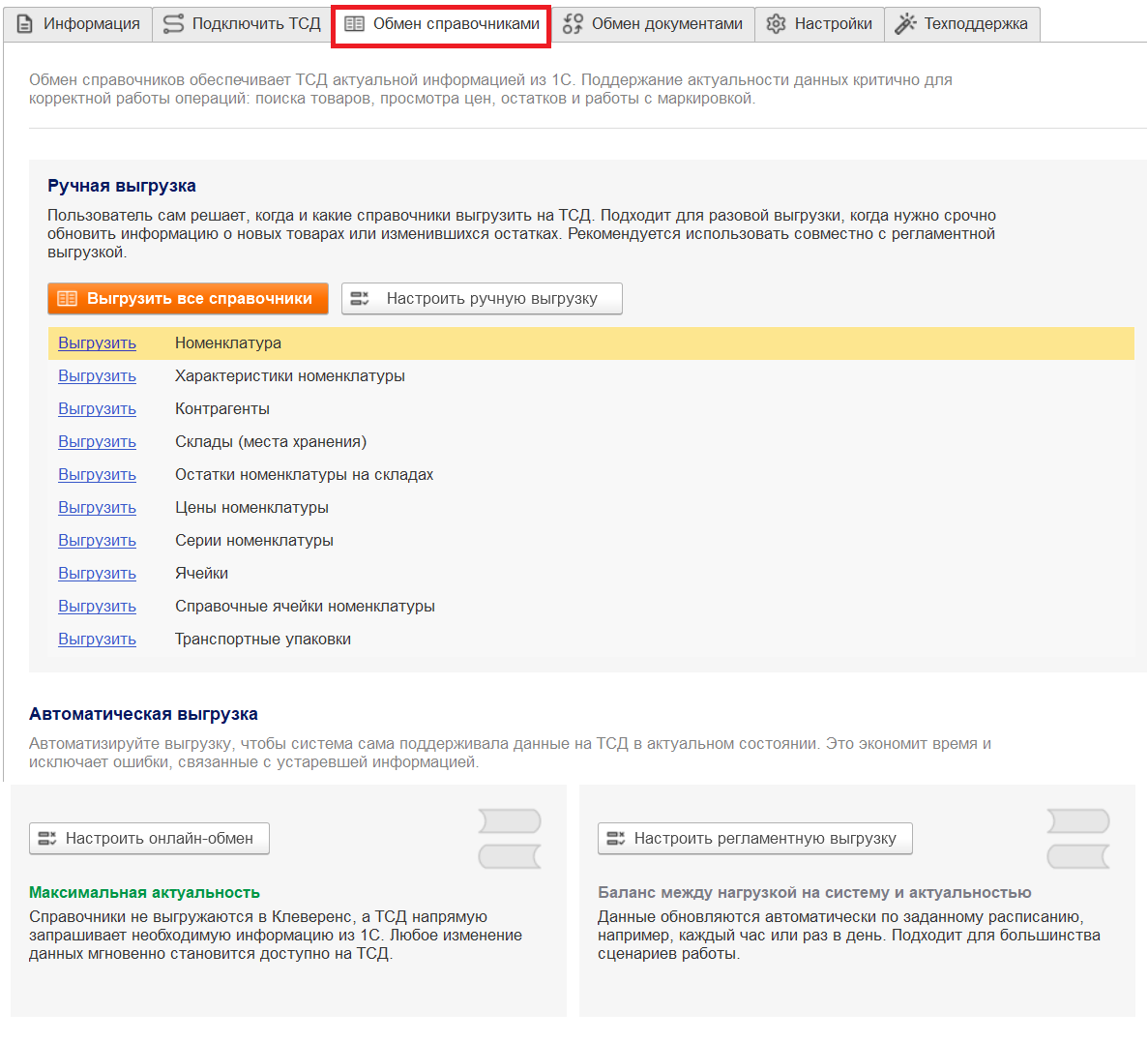Click the magic wand icon on Техподдержка tab
Image resolution: width=1148 pixels, height=1042 pixels.
905,24
